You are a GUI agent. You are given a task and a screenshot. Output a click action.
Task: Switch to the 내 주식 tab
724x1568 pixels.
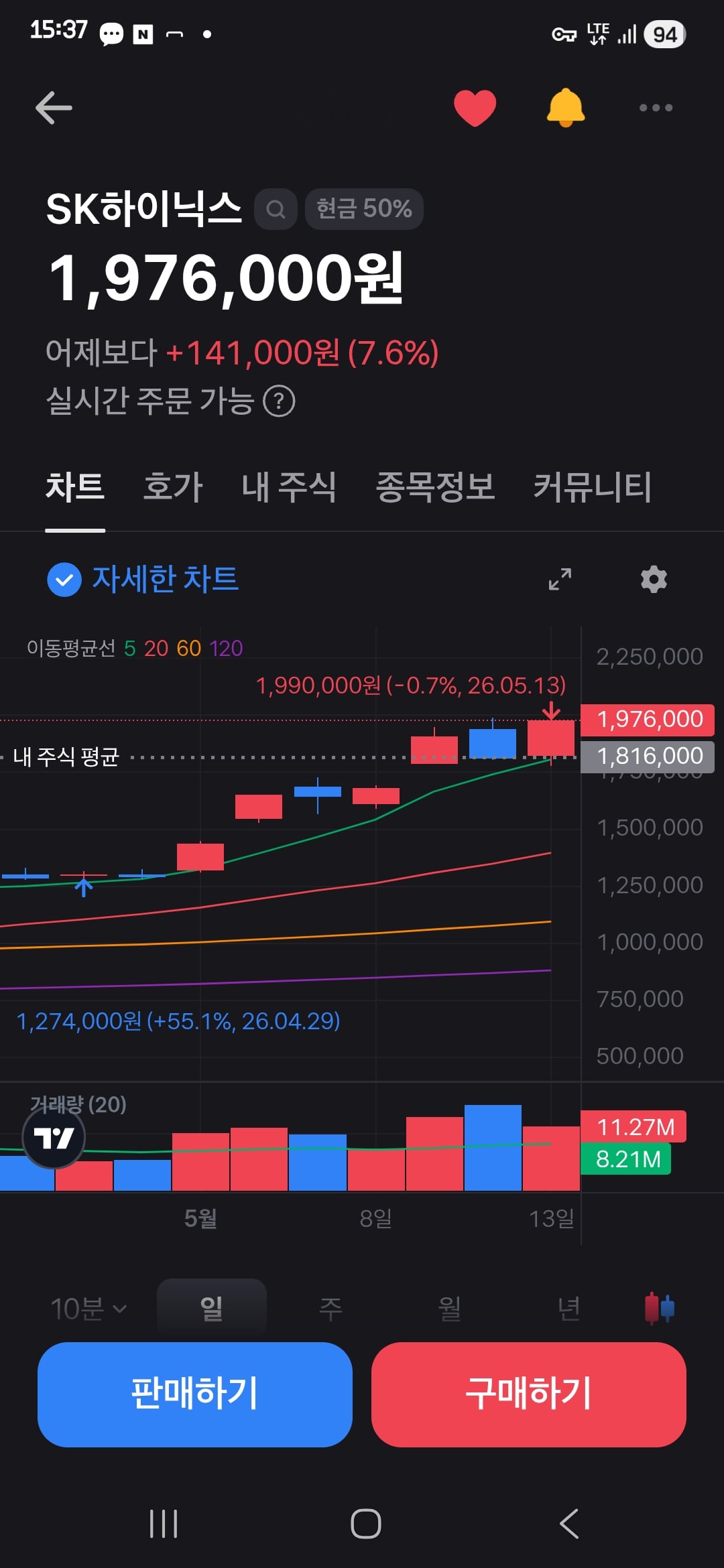click(x=289, y=487)
